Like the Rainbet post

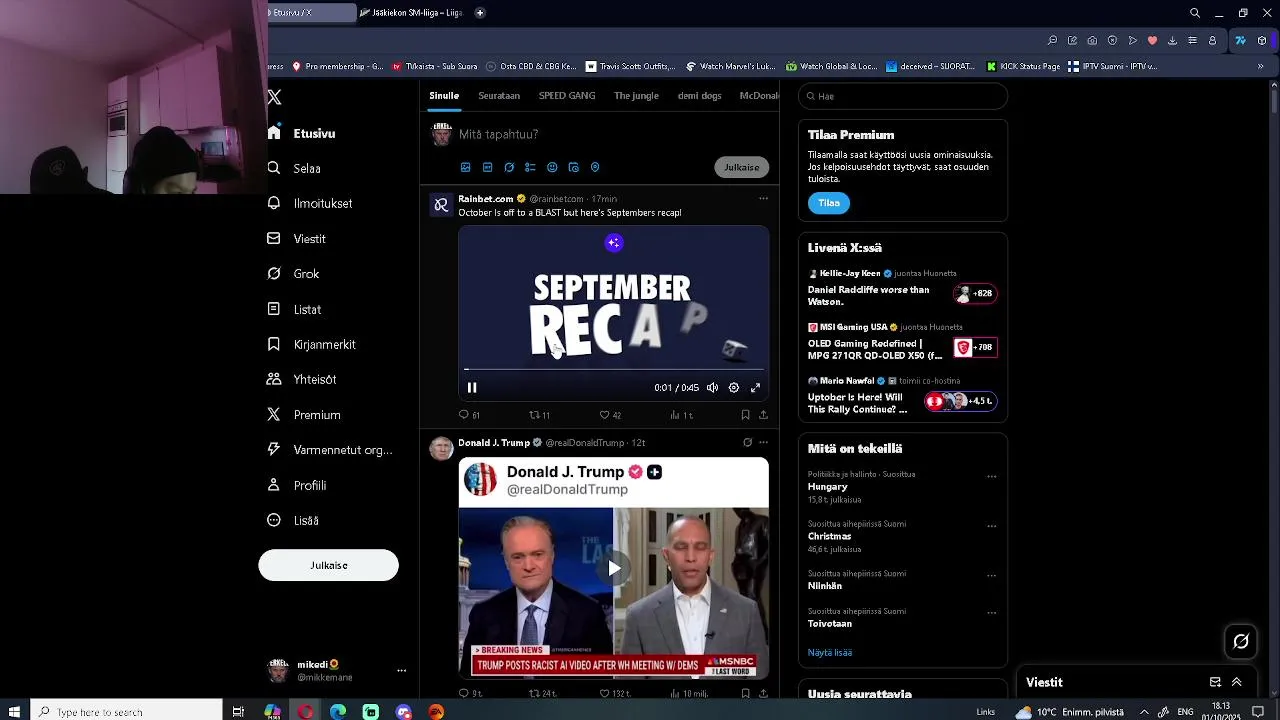pos(610,415)
